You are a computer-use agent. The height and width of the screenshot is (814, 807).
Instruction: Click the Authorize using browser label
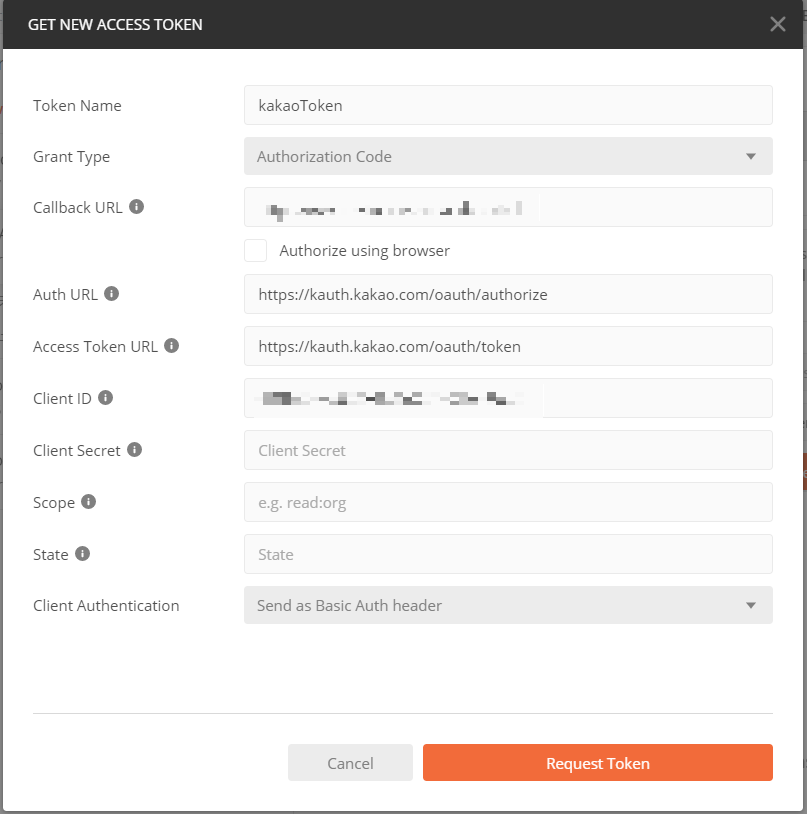364,251
